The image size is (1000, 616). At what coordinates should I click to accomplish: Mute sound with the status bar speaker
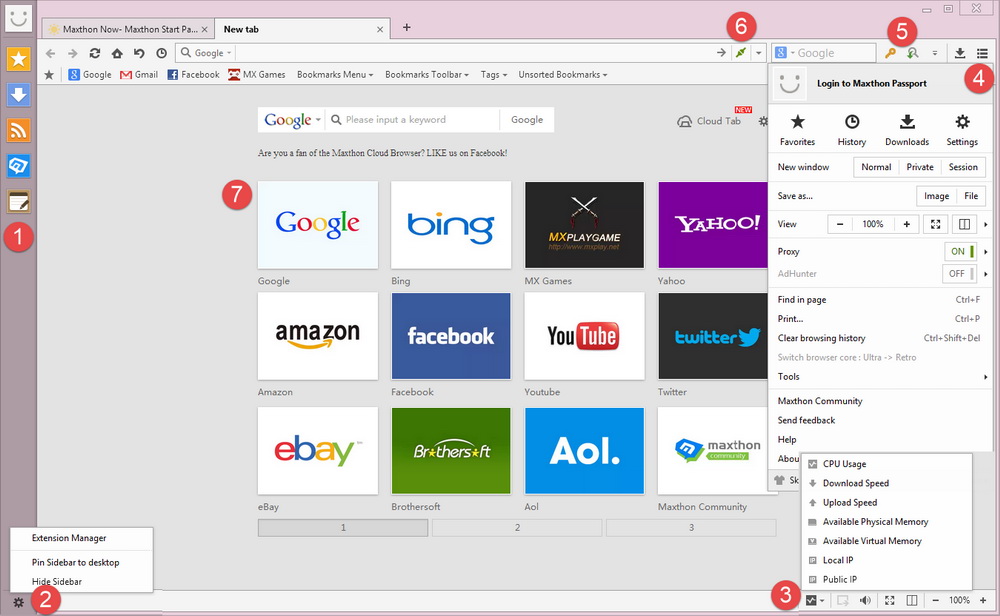coord(865,600)
